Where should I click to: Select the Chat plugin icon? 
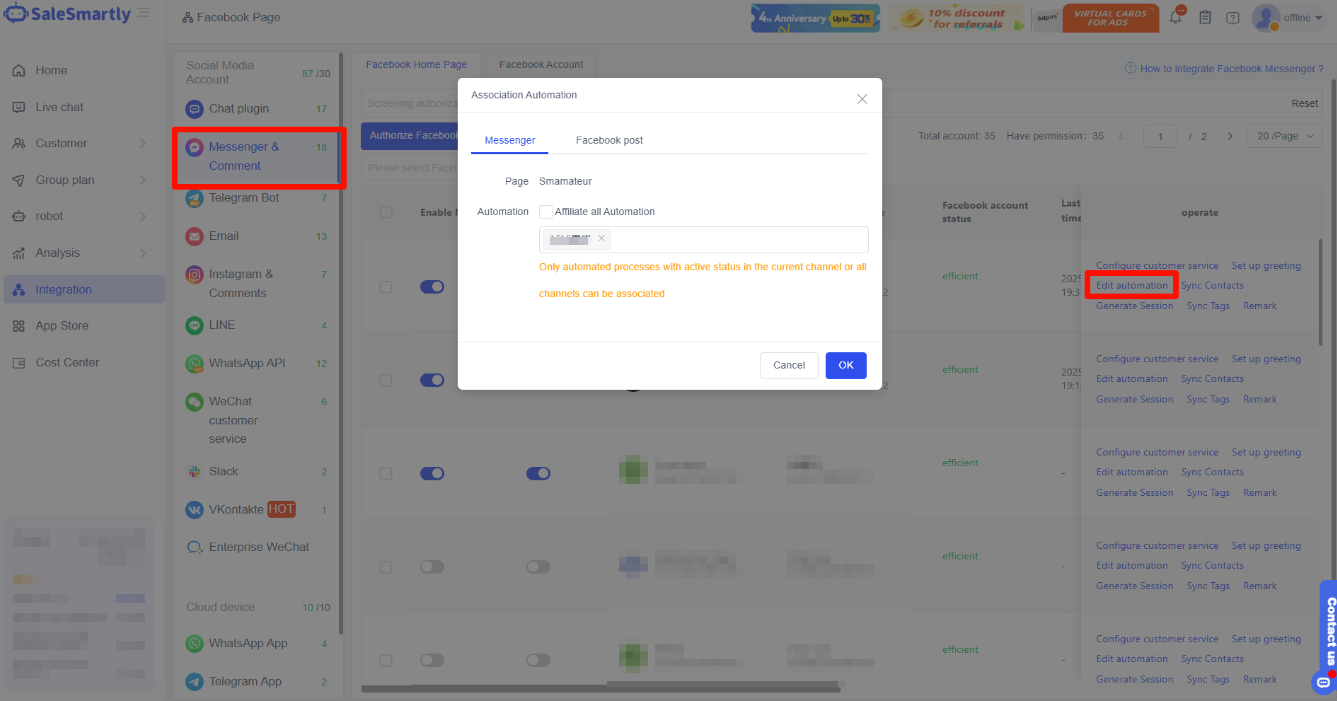(x=194, y=109)
